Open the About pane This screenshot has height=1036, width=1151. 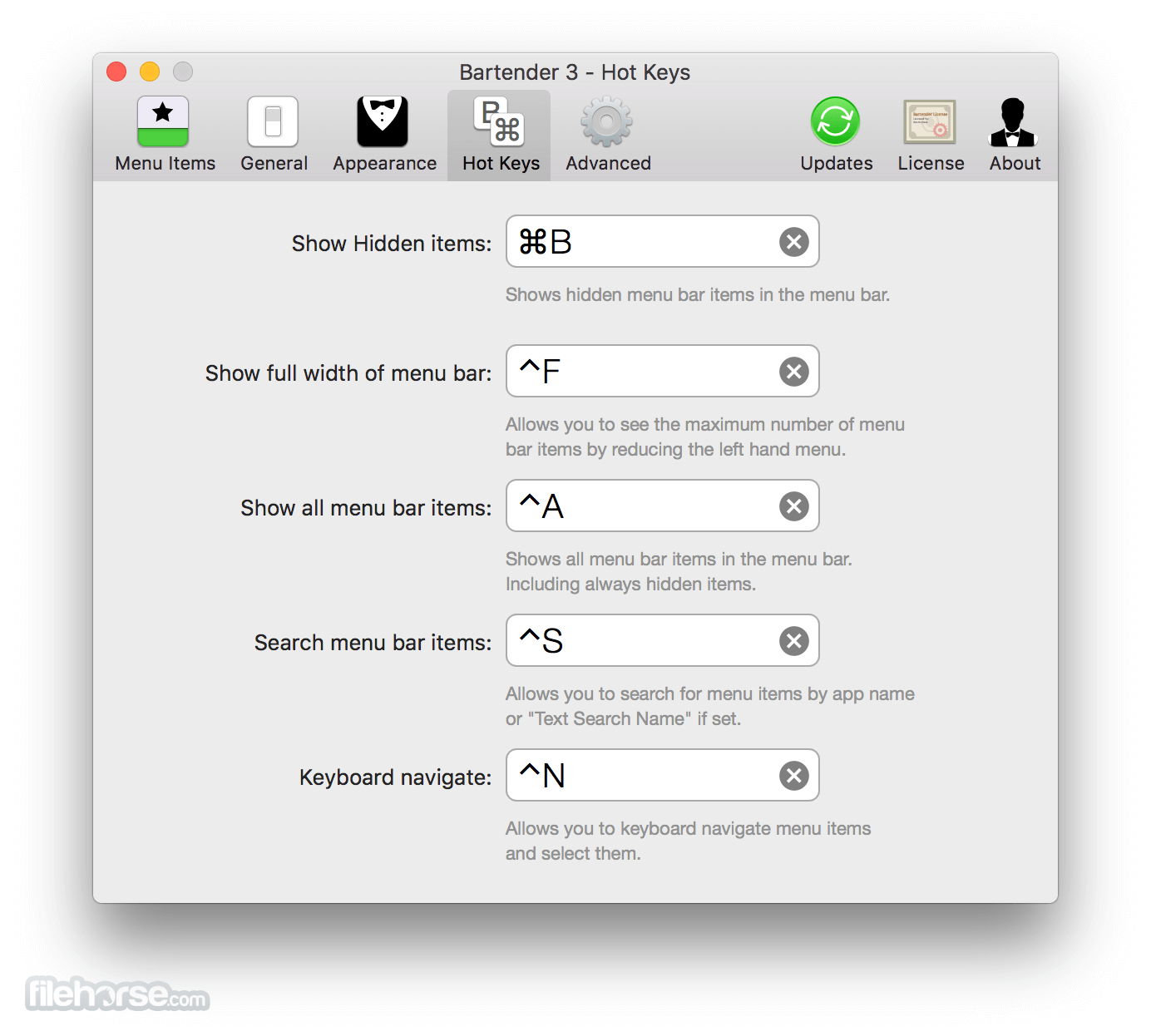pyautogui.click(x=1015, y=135)
